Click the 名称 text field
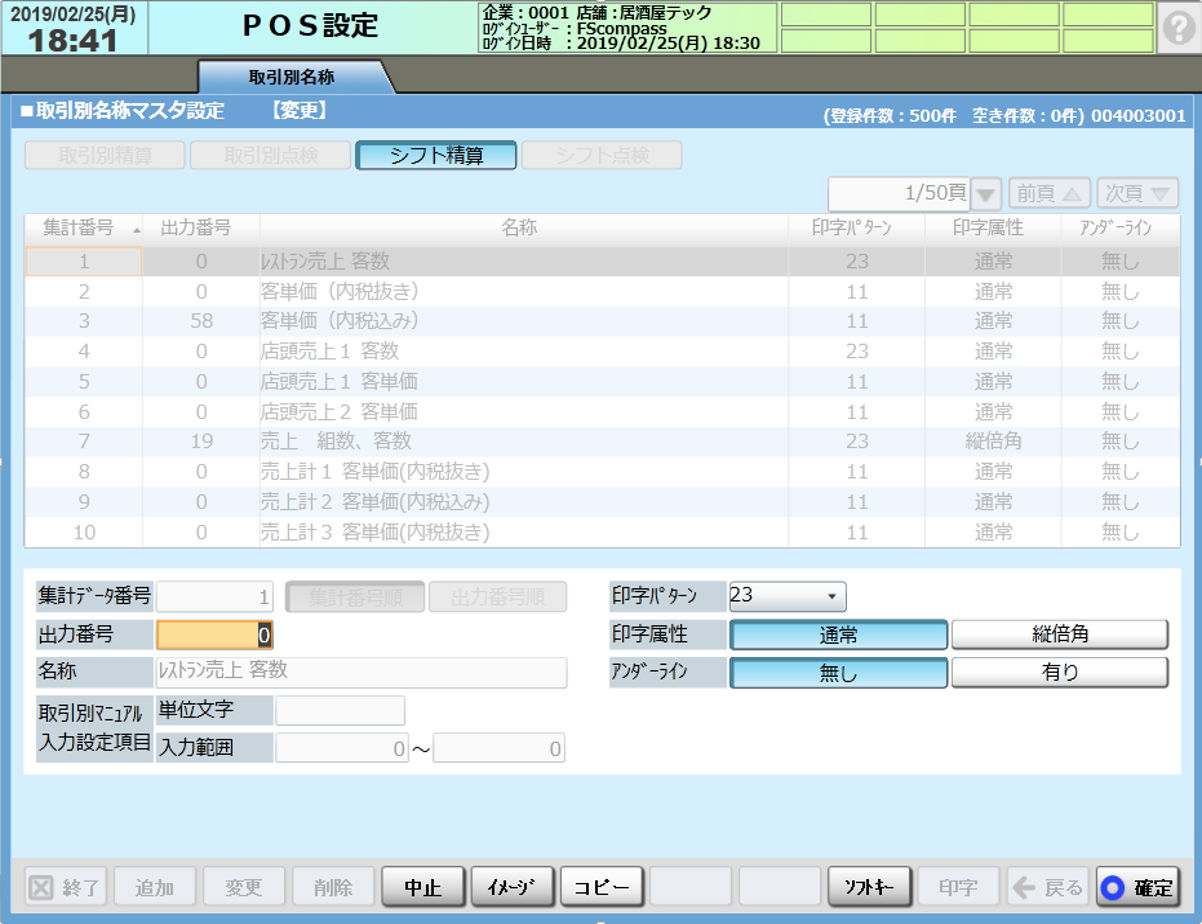The height and width of the screenshot is (924, 1202). coord(362,673)
